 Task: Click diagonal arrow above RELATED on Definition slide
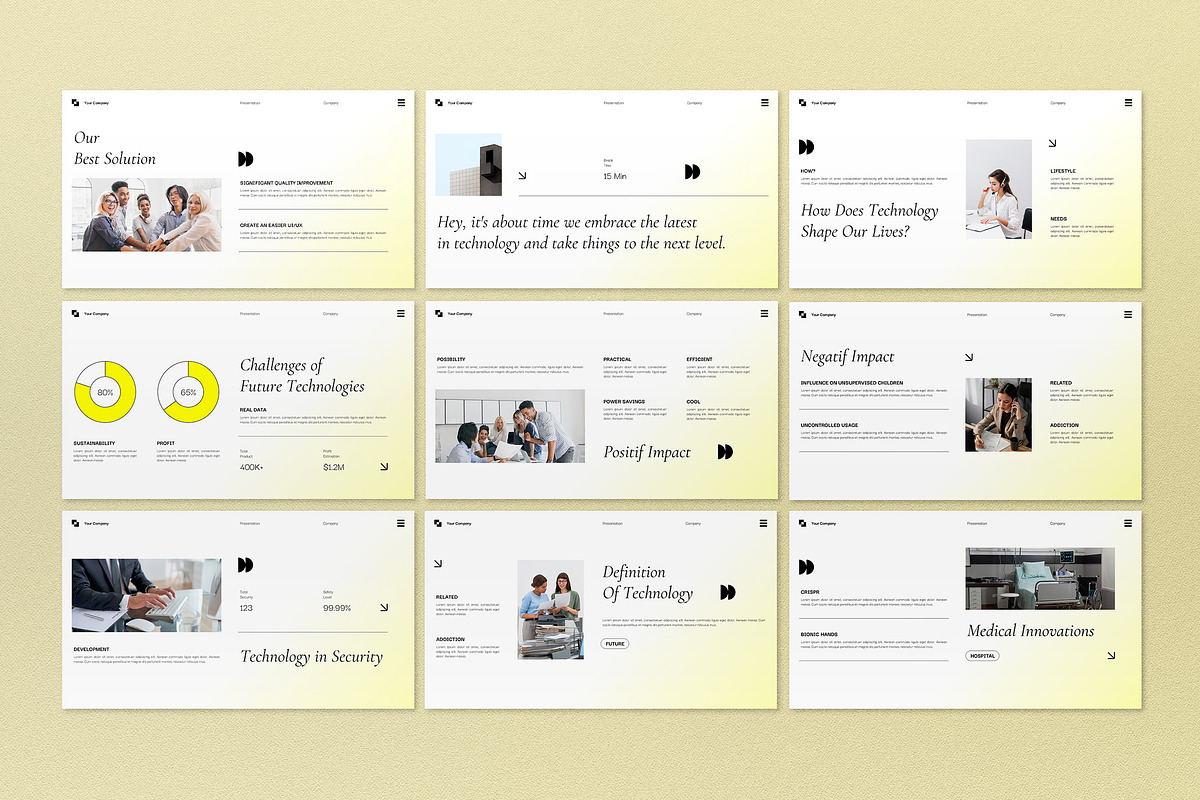pyautogui.click(x=438, y=563)
